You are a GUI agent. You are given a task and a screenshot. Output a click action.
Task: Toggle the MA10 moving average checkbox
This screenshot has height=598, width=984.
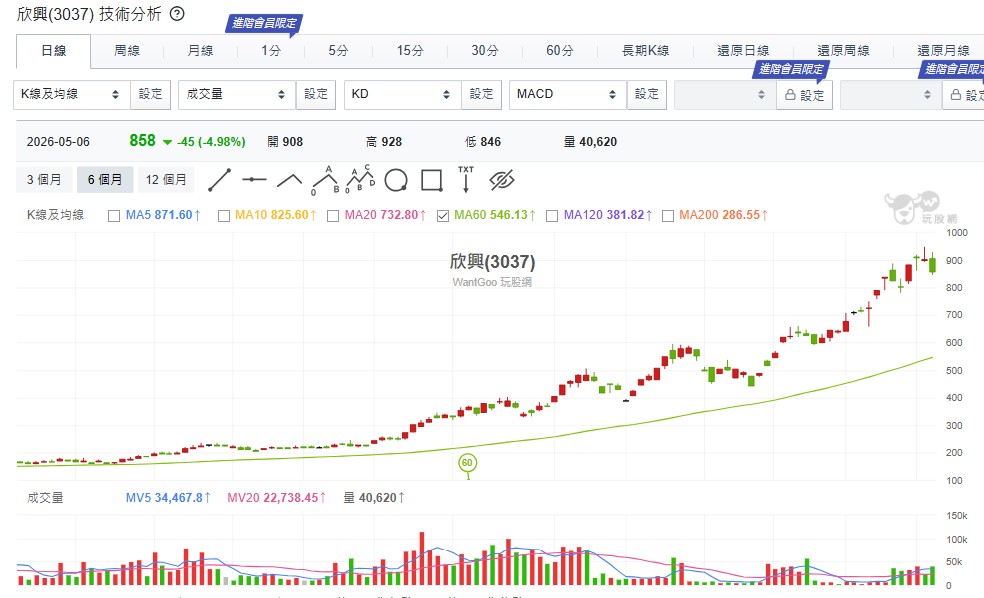tap(223, 216)
